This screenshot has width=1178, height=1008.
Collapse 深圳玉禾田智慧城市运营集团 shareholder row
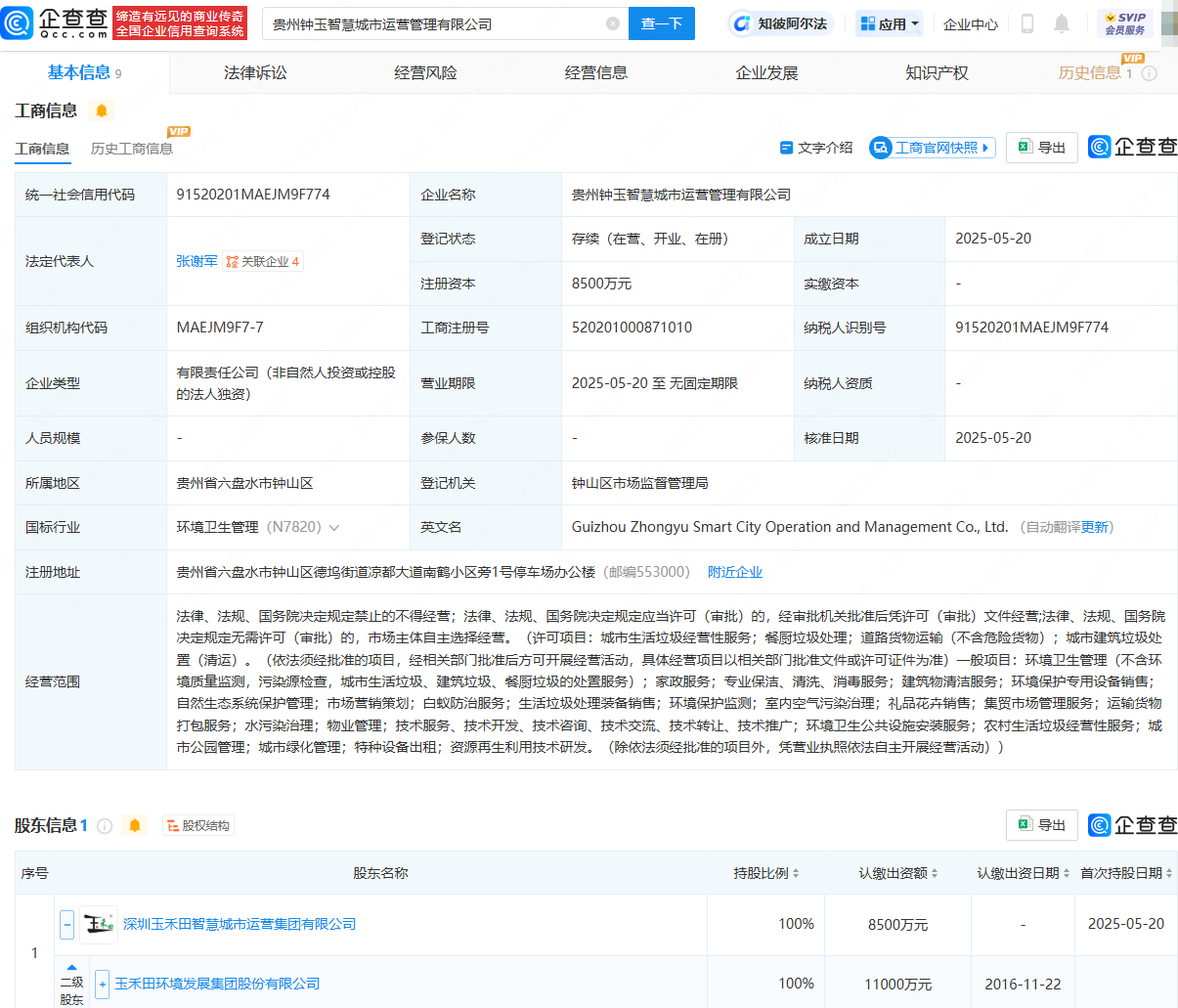point(66,924)
